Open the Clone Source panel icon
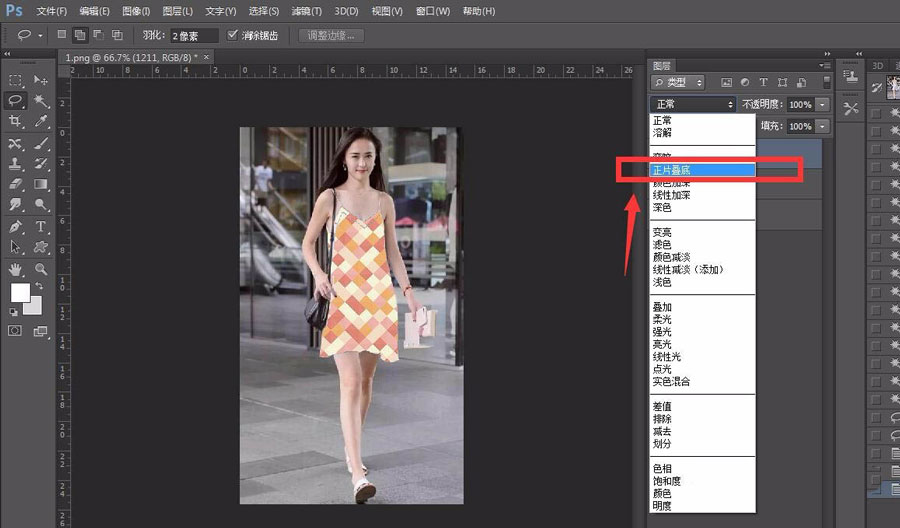Screen dimensions: 900x528 click(x=851, y=75)
